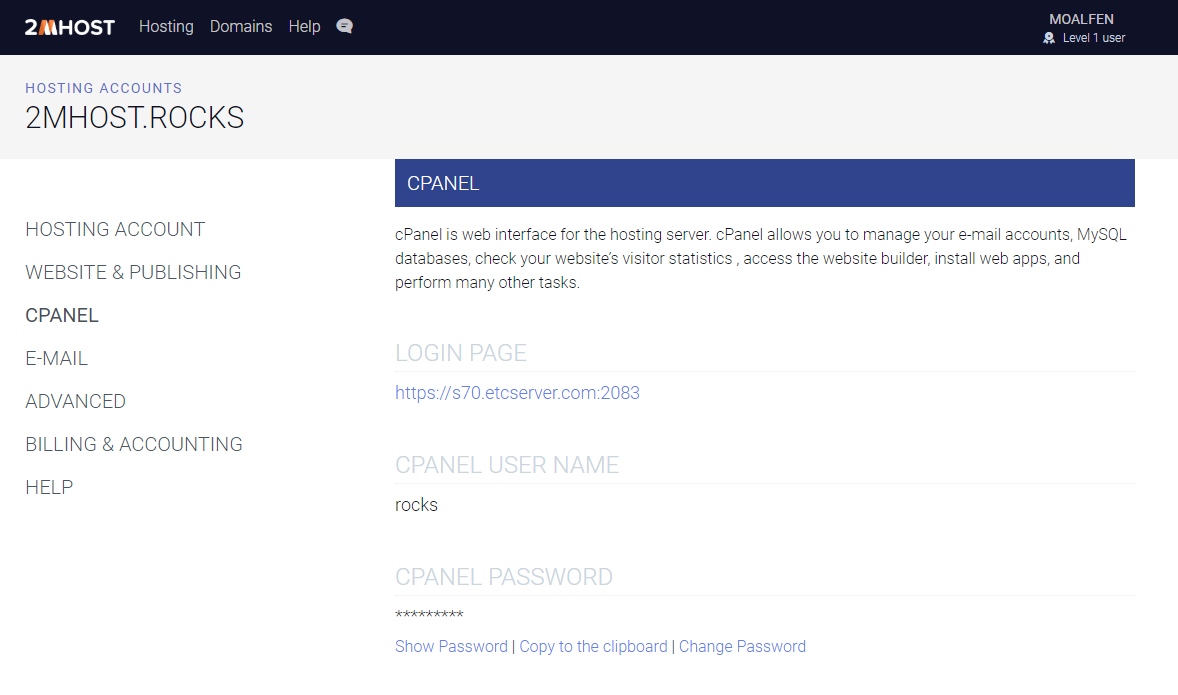The width and height of the screenshot is (1178, 695).
Task: Open the cPanel login page link
Action: point(517,392)
